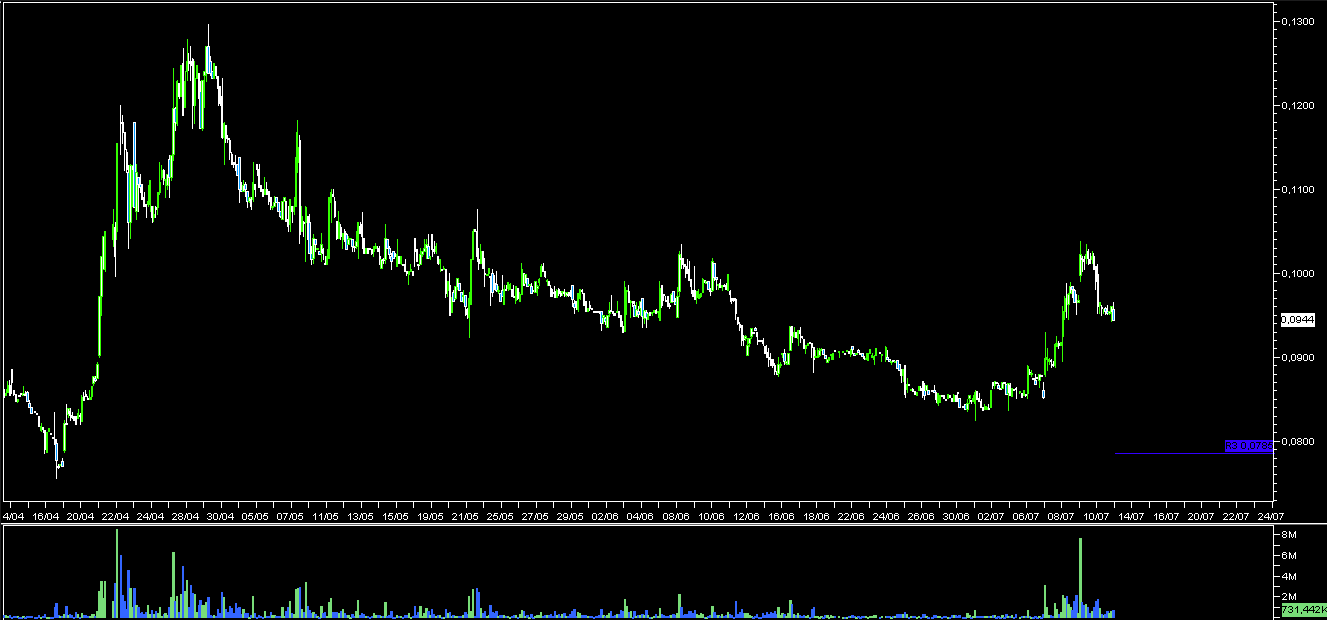The width and height of the screenshot is (1327, 620).
Task: Click the 27/05 date label
Action: pyautogui.click(x=535, y=517)
